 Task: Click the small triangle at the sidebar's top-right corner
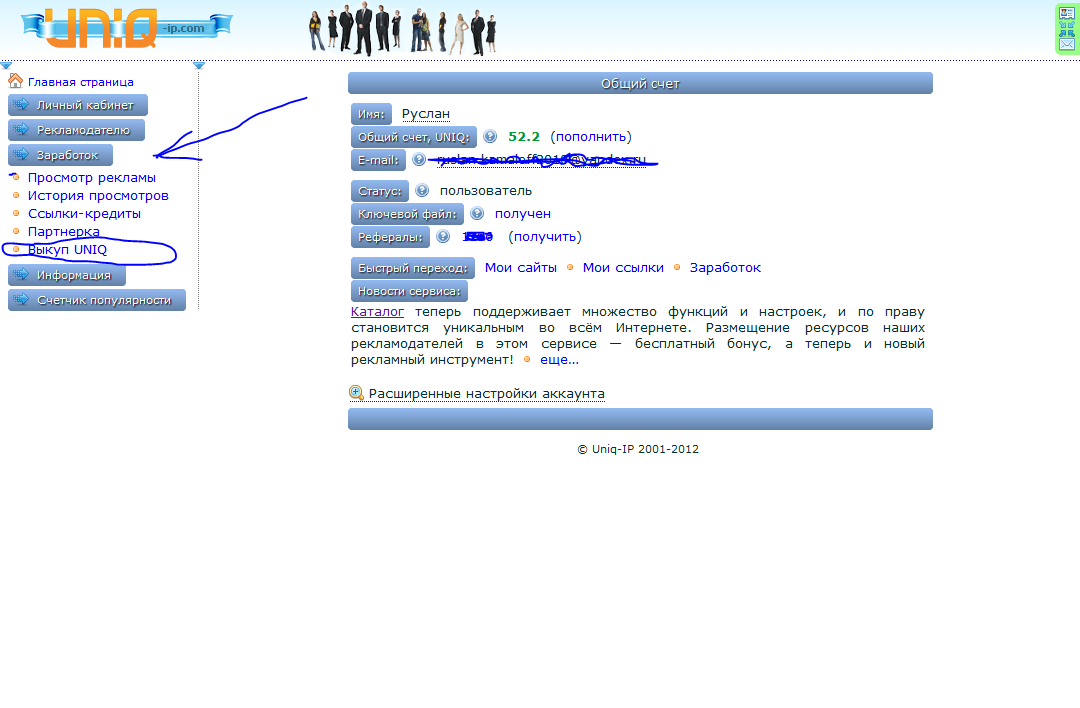pos(199,65)
